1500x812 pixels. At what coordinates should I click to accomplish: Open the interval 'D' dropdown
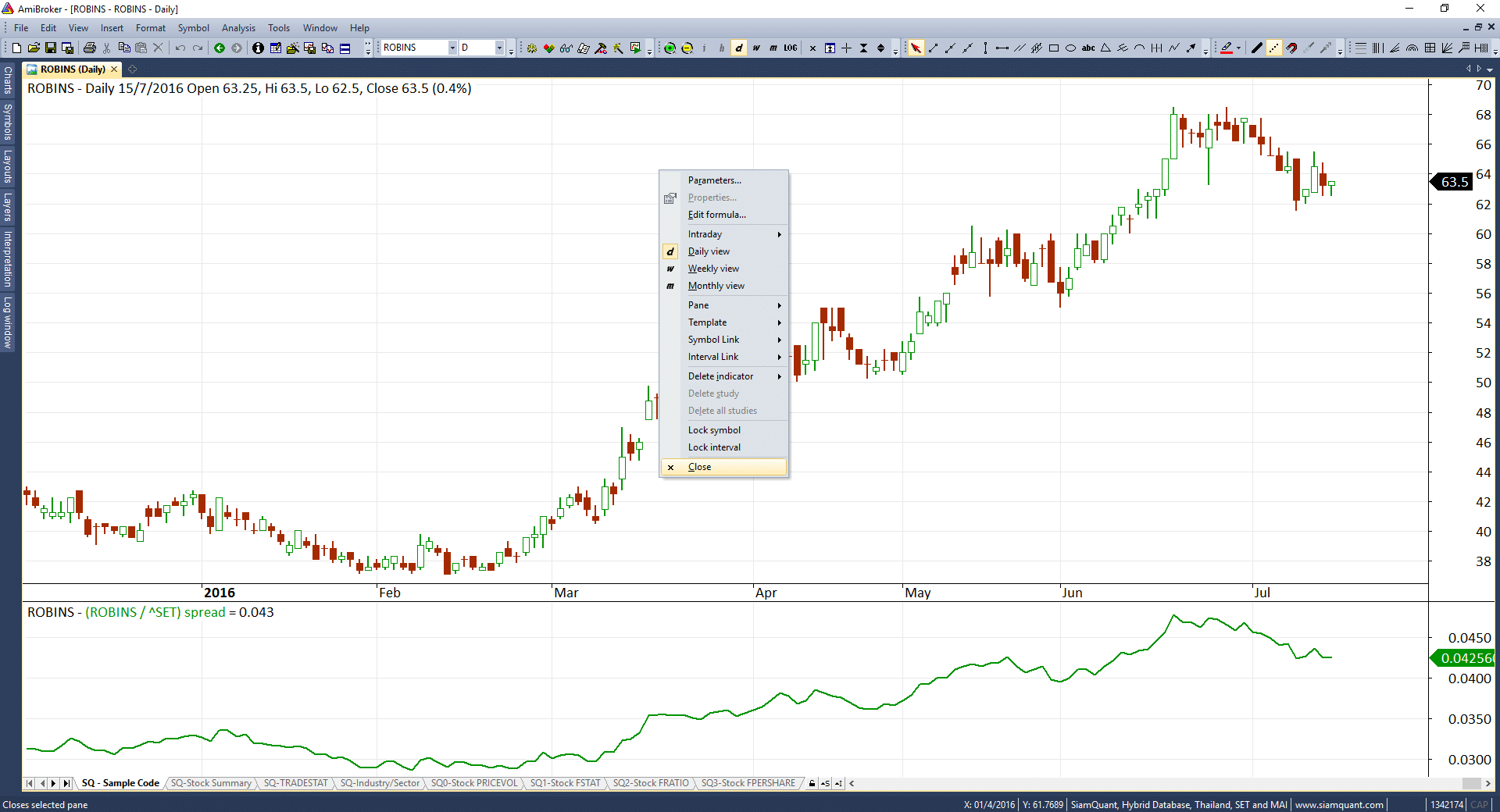[499, 48]
